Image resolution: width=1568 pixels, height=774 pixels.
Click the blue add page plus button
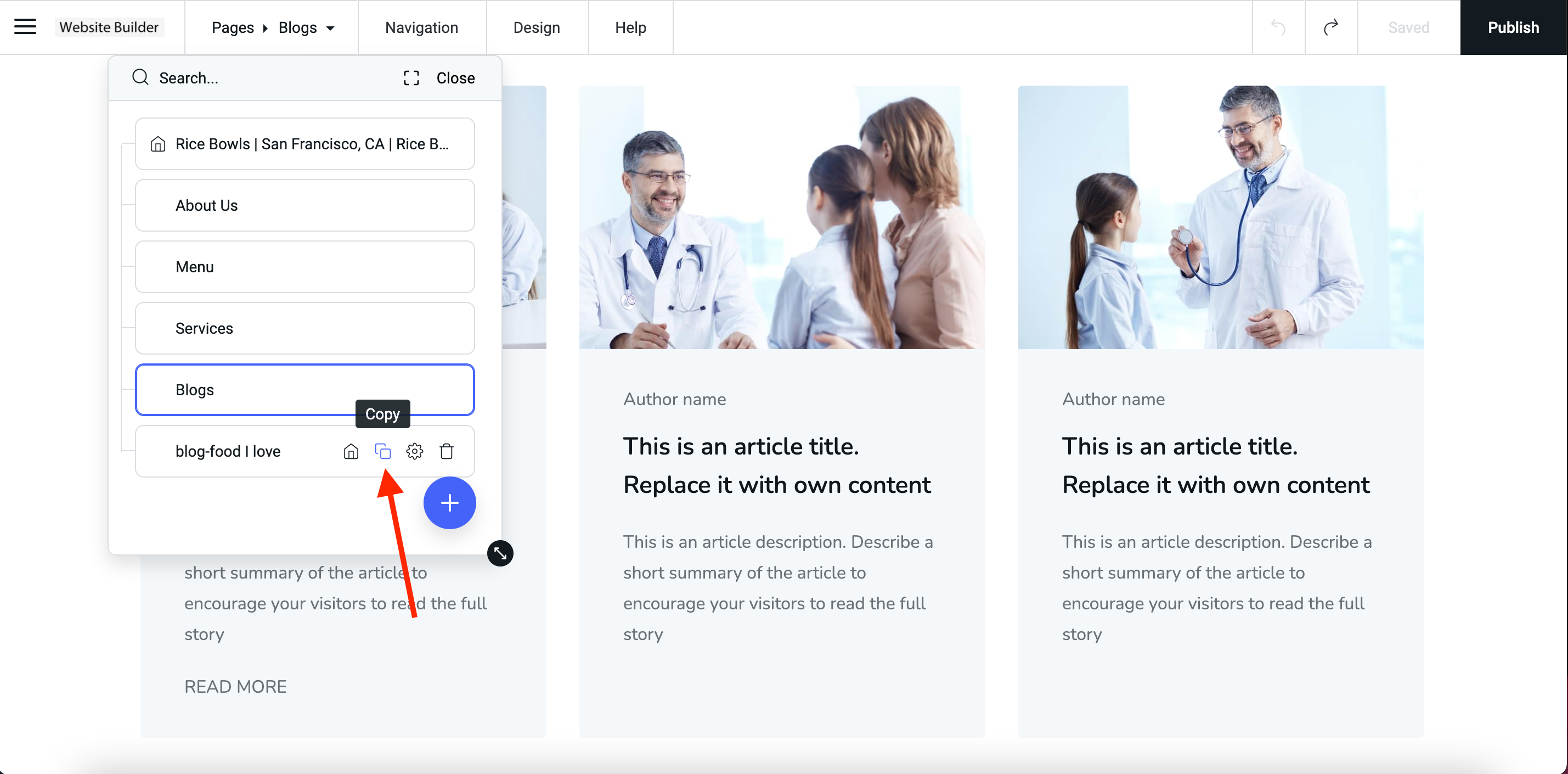(449, 503)
